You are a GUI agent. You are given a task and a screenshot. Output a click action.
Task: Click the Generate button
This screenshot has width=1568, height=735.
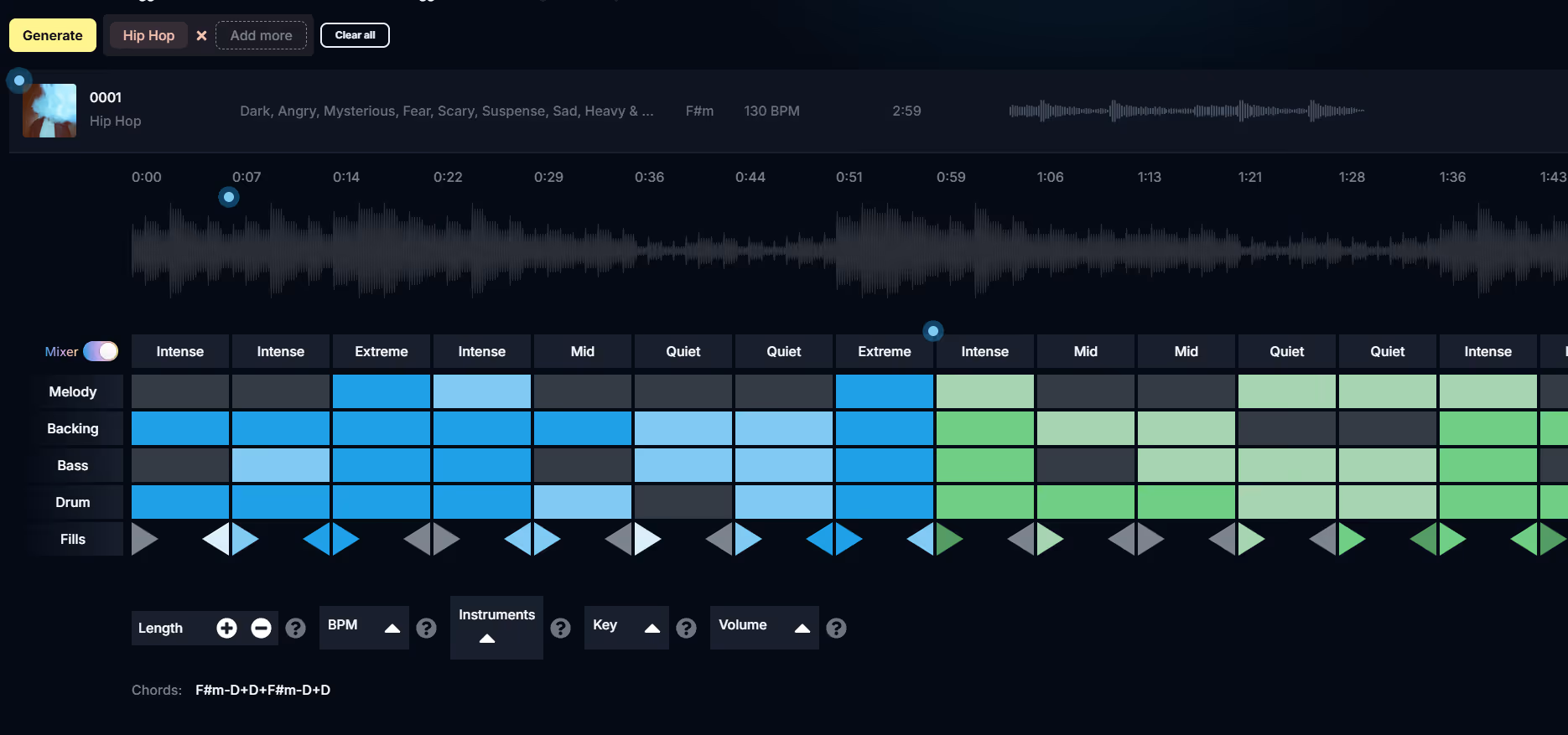52,35
